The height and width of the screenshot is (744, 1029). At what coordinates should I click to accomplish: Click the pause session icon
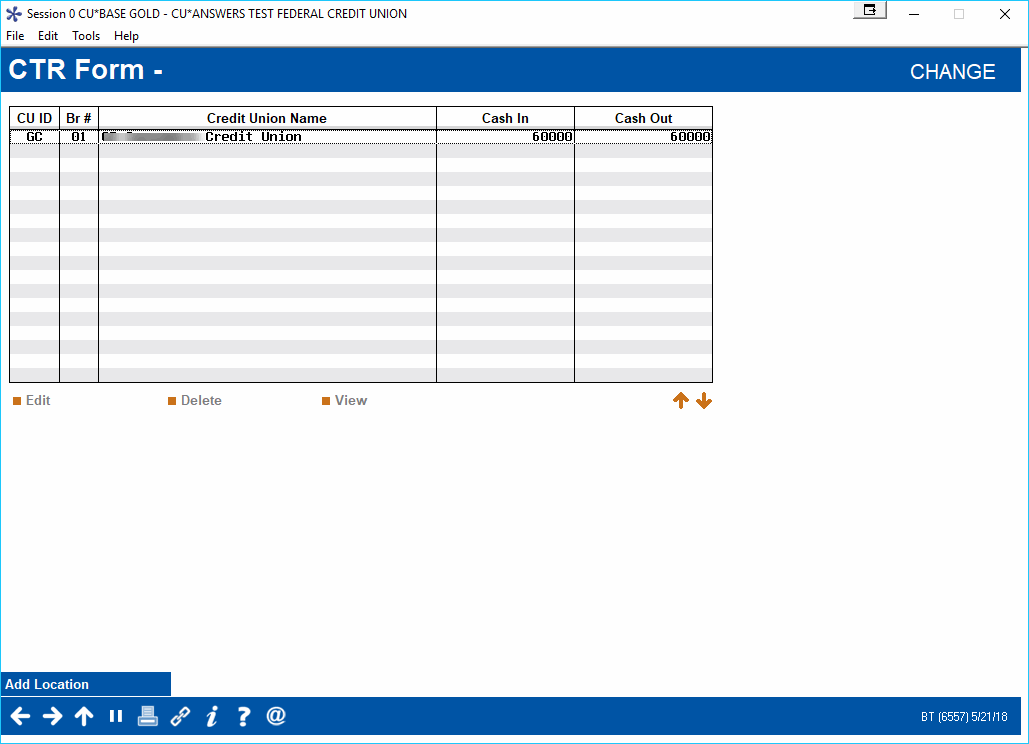pos(115,716)
